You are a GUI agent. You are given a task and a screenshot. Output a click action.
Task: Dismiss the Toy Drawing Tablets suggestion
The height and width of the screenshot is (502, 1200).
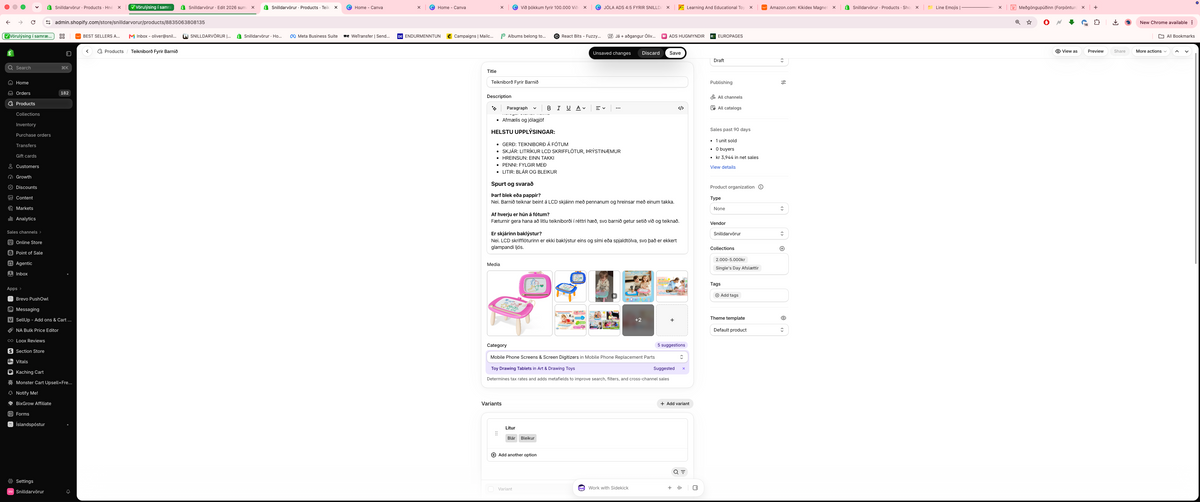(x=684, y=368)
